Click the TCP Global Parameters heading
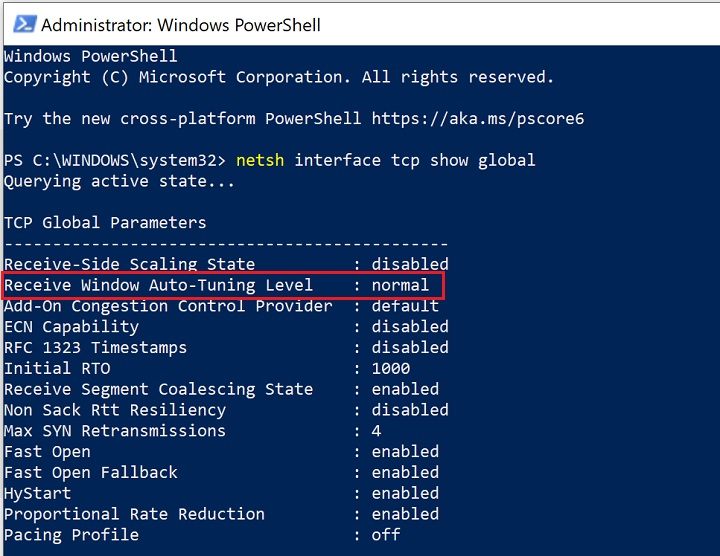The width and height of the screenshot is (720, 556). click(105, 222)
